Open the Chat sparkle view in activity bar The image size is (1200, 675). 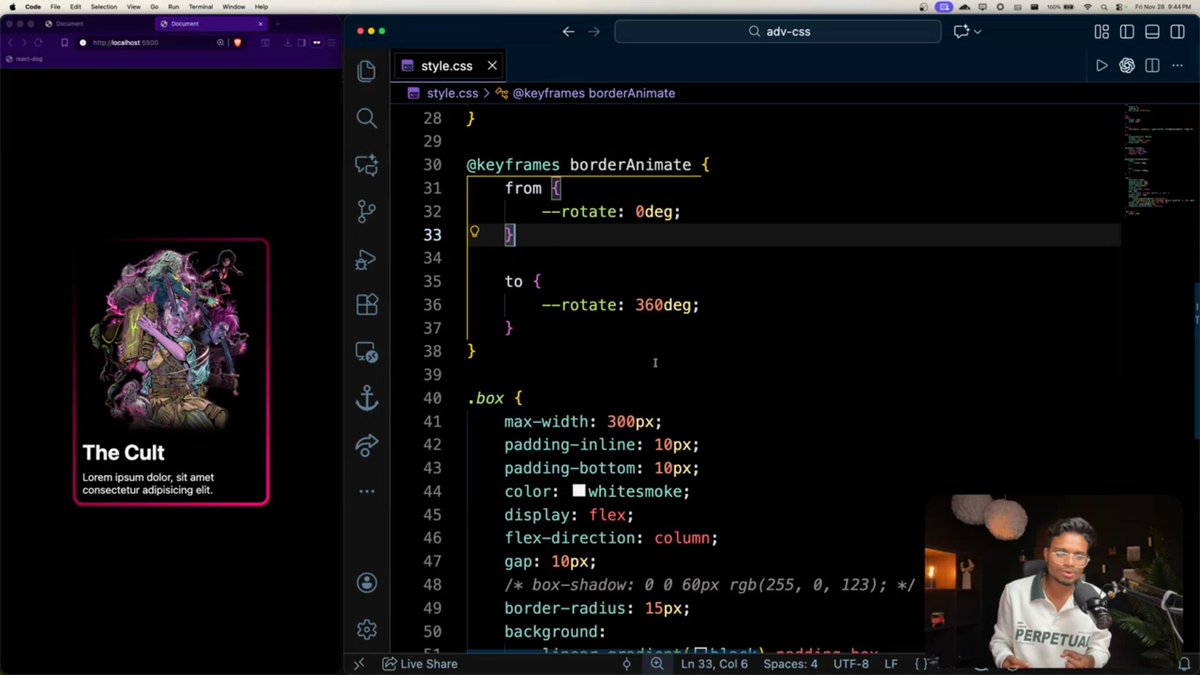click(367, 165)
